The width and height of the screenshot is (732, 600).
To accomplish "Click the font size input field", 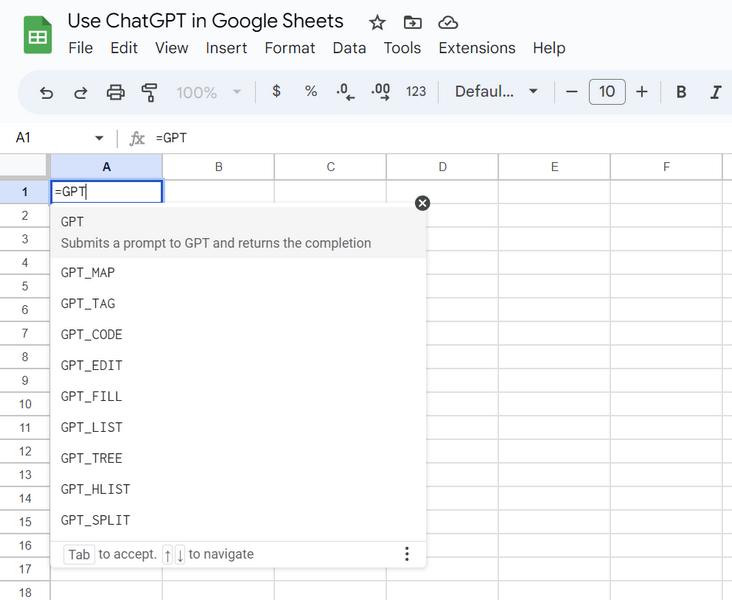I will click(607, 92).
